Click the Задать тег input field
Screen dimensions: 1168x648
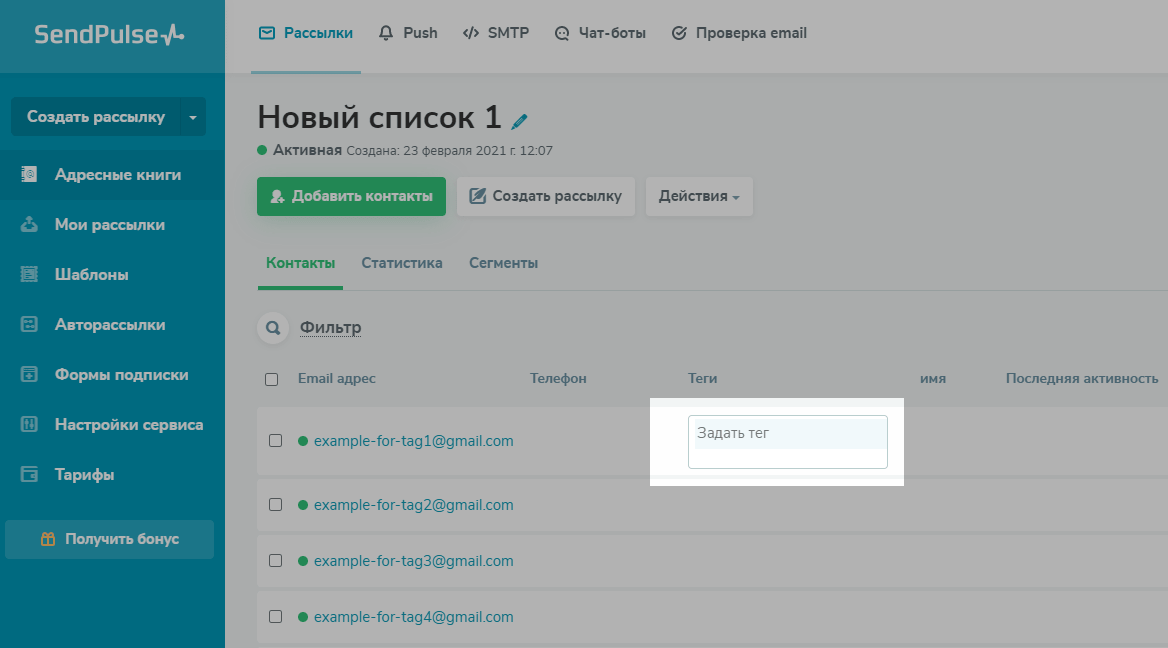click(x=787, y=441)
